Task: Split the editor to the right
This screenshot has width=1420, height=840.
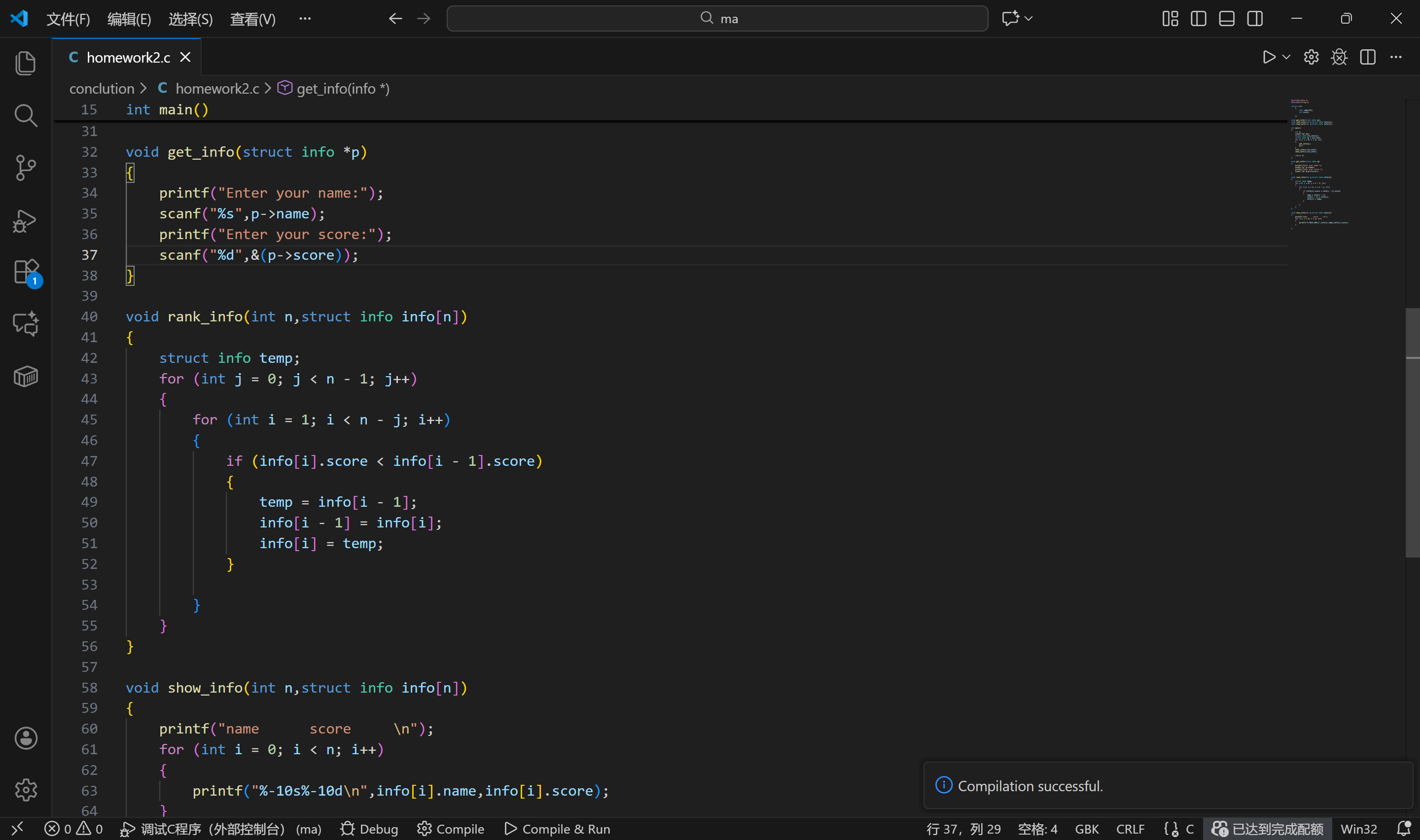Action: point(1367,57)
